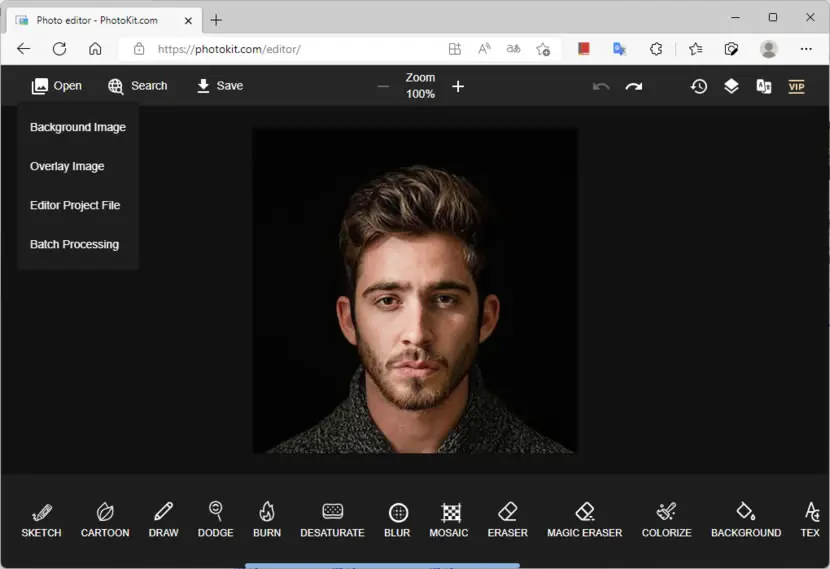830x569 pixels.
Task: Choose Background Image from Open menu
Action: (78, 127)
